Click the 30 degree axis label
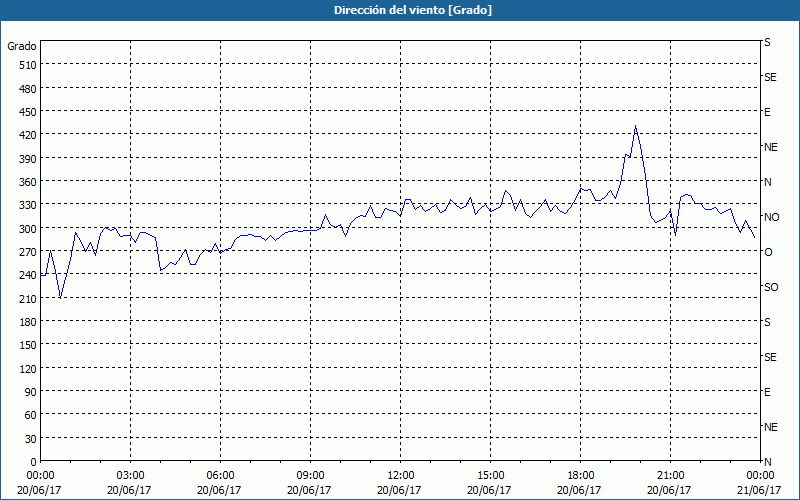800x500 pixels. coord(31,439)
